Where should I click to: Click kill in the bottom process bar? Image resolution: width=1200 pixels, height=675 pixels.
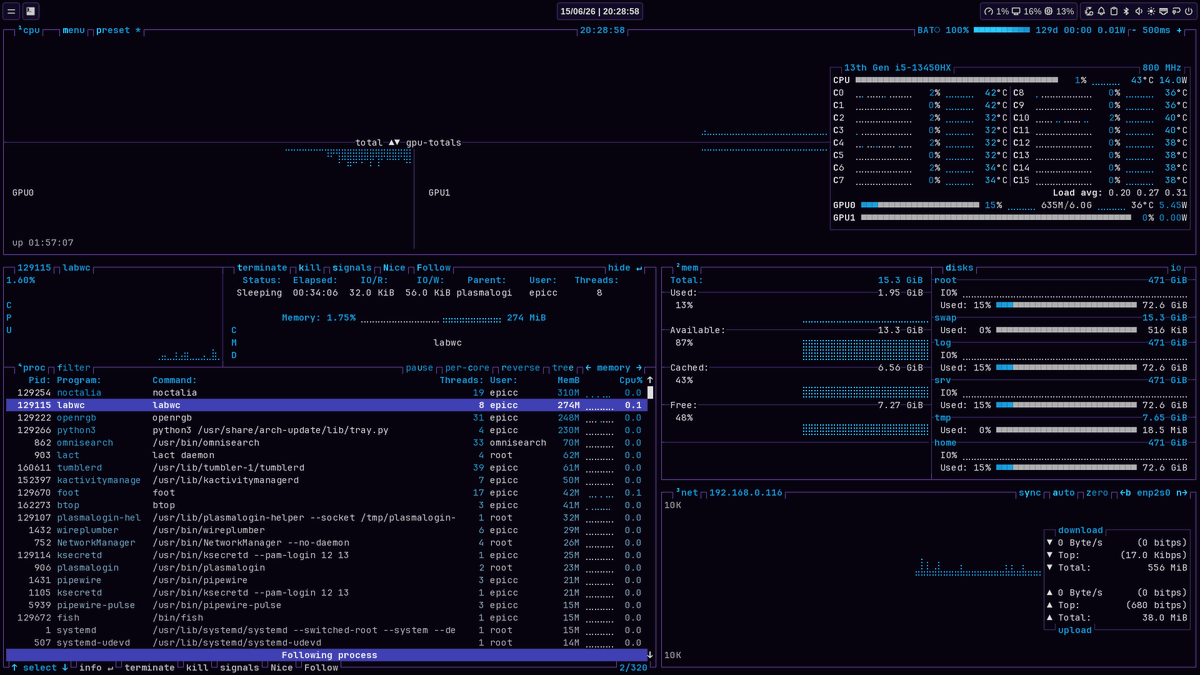tap(197, 668)
